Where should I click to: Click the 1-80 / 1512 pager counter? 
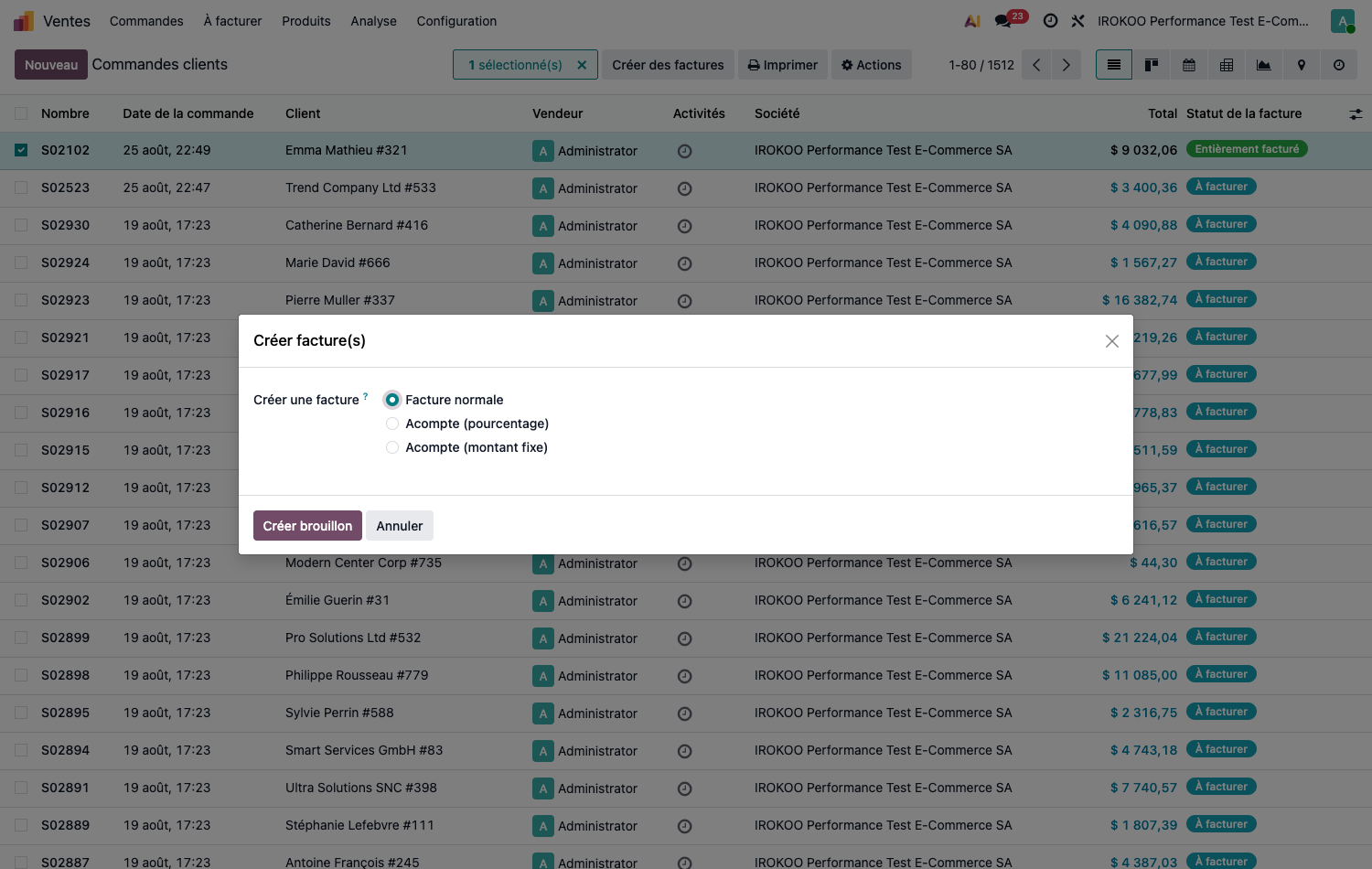coord(981,65)
